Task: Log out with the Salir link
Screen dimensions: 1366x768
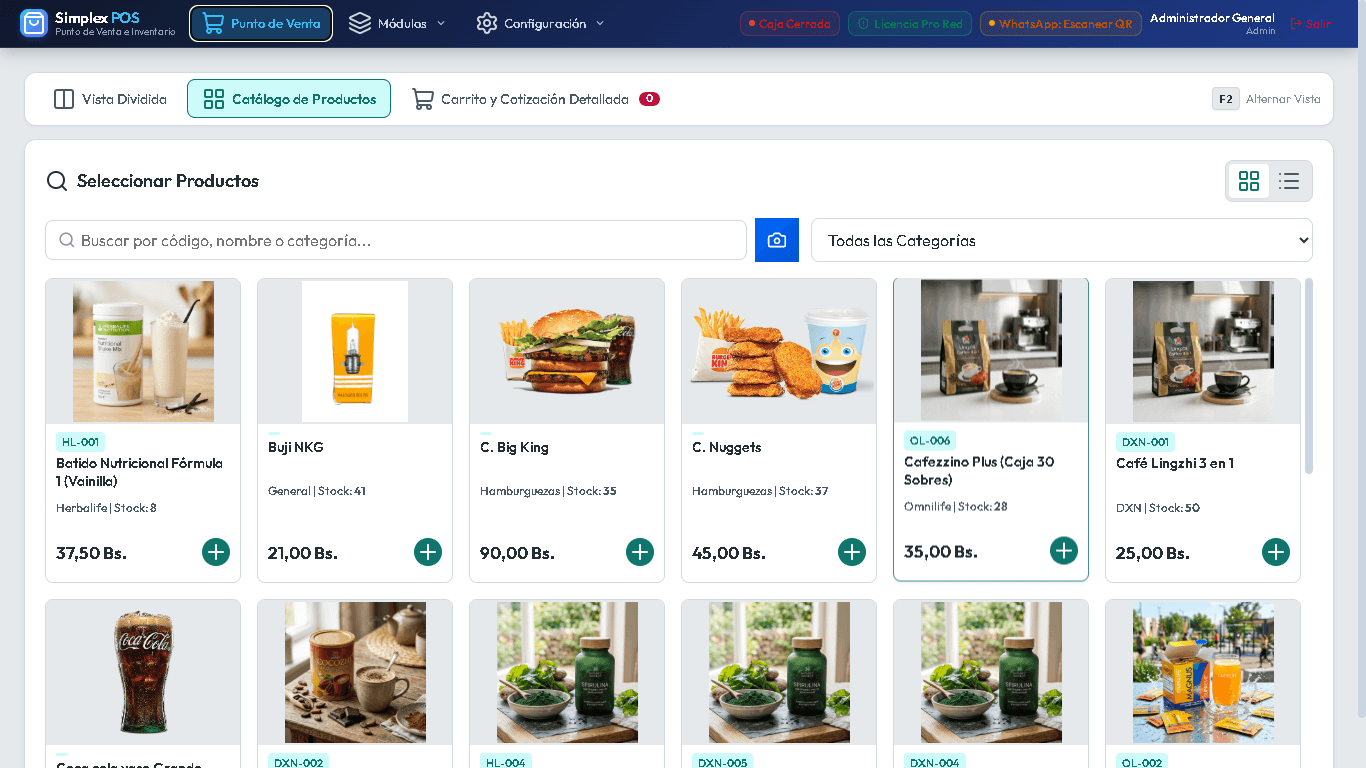Action: 1311,24
